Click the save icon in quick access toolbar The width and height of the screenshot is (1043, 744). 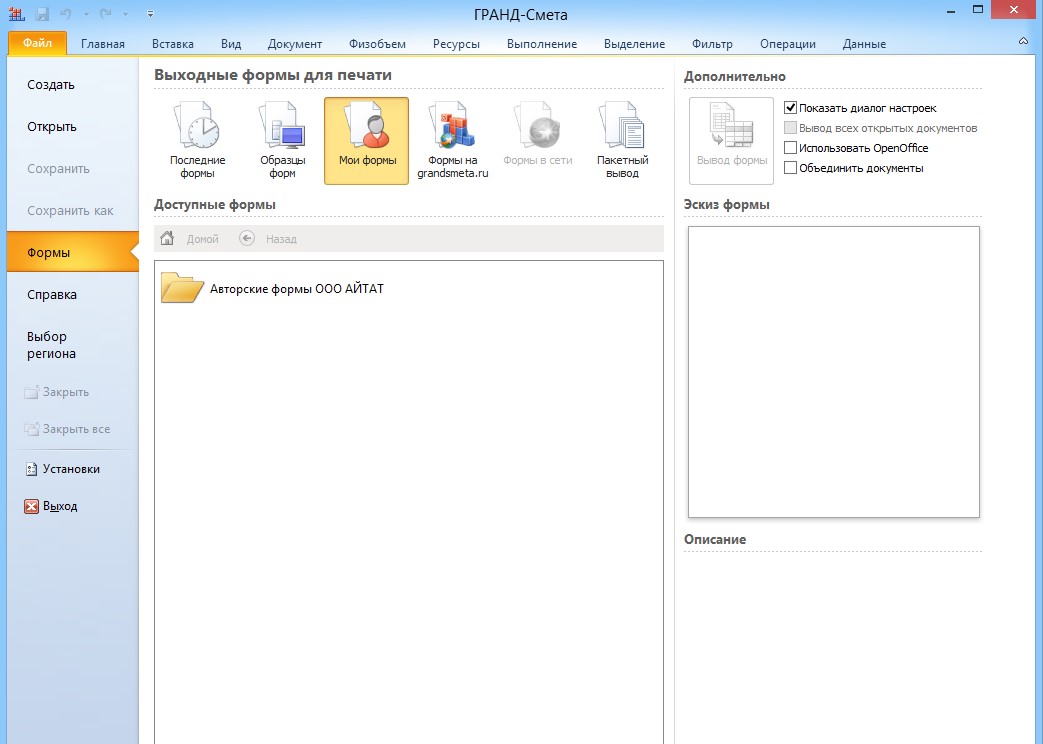coord(42,13)
